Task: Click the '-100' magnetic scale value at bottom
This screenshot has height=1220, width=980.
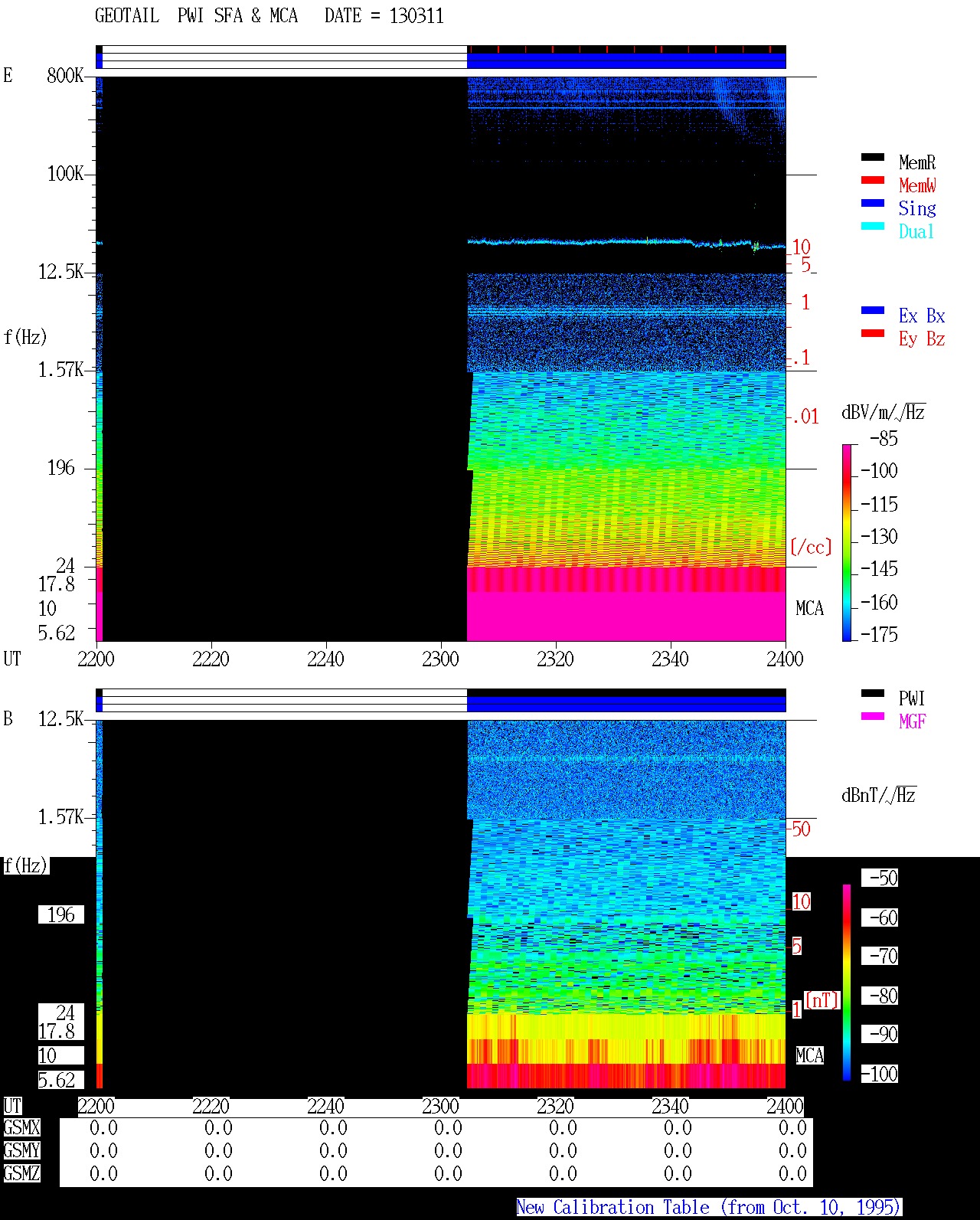Action: pos(880,1074)
